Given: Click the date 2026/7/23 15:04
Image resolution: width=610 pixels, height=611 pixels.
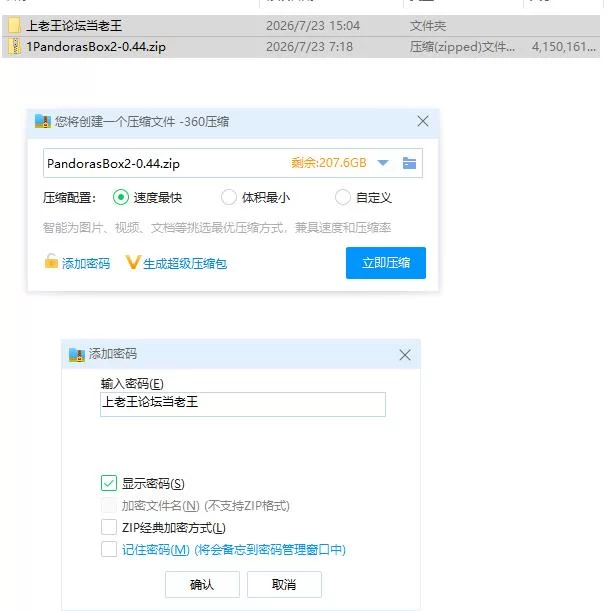Looking at the screenshot, I should [313, 26].
